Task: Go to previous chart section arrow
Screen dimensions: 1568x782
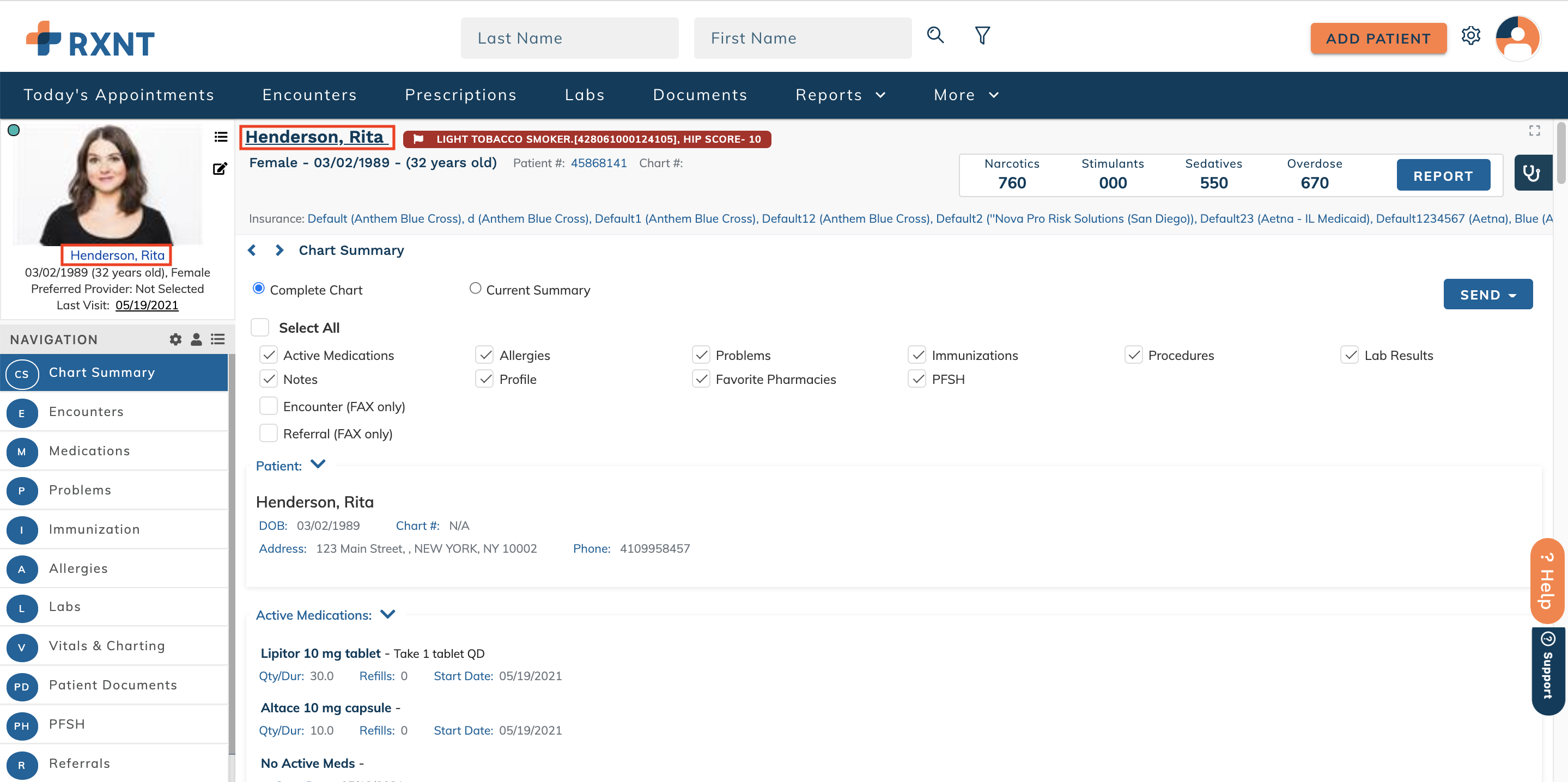Action: pos(252,251)
